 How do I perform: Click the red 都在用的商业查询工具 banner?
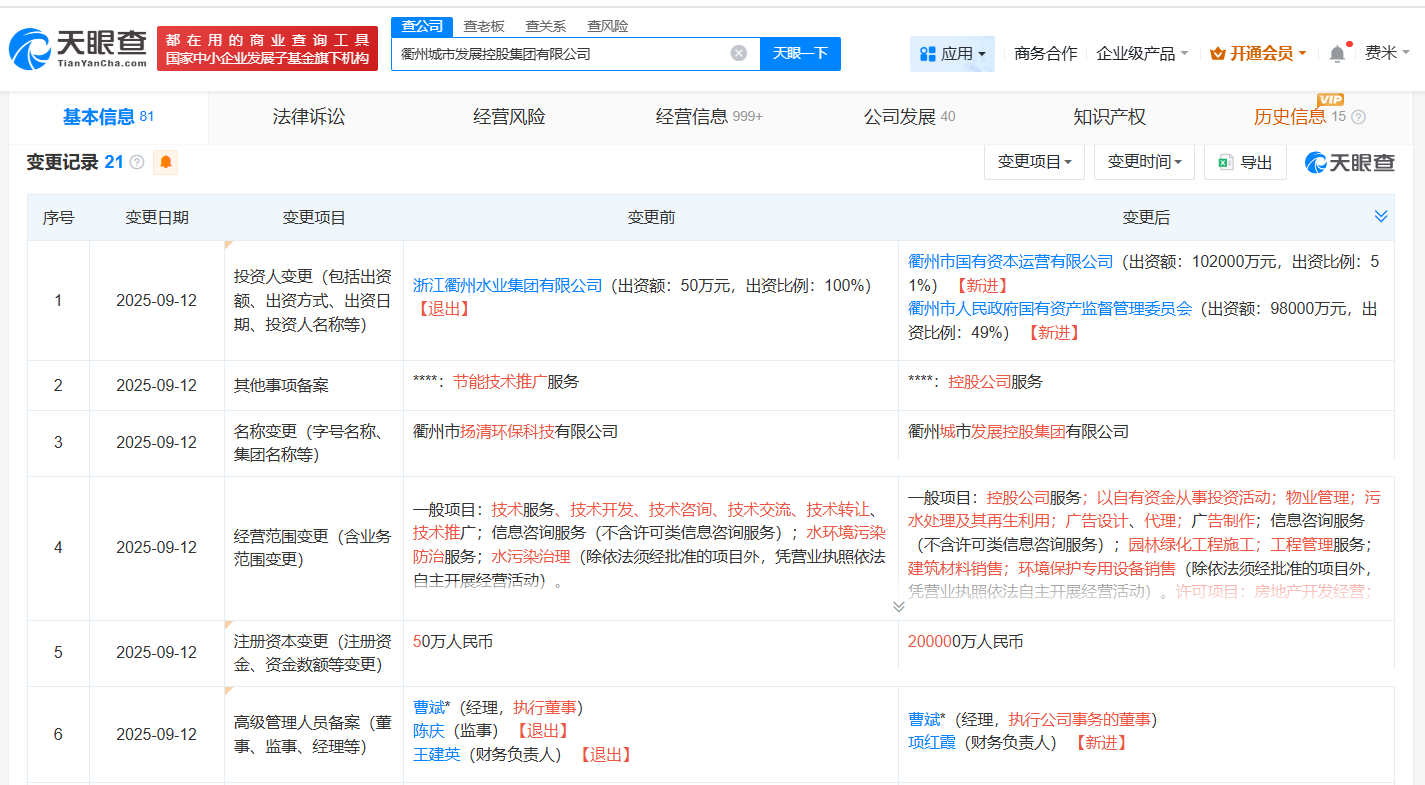coord(268,48)
